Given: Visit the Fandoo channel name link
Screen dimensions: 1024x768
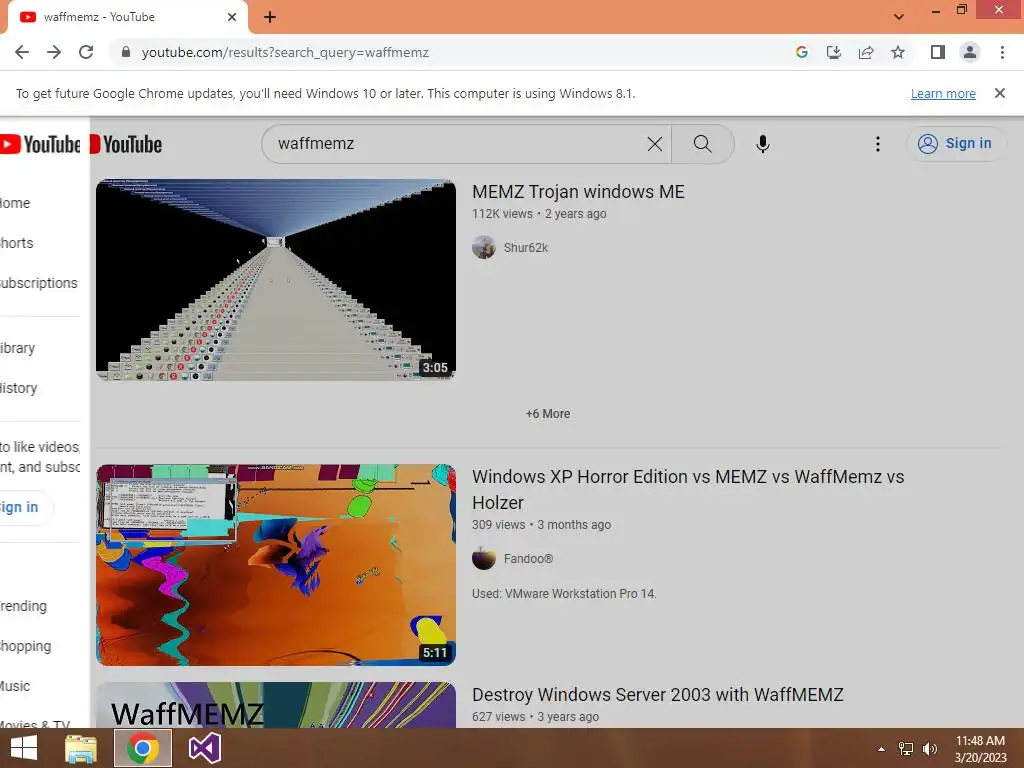Looking at the screenshot, I should (528, 558).
